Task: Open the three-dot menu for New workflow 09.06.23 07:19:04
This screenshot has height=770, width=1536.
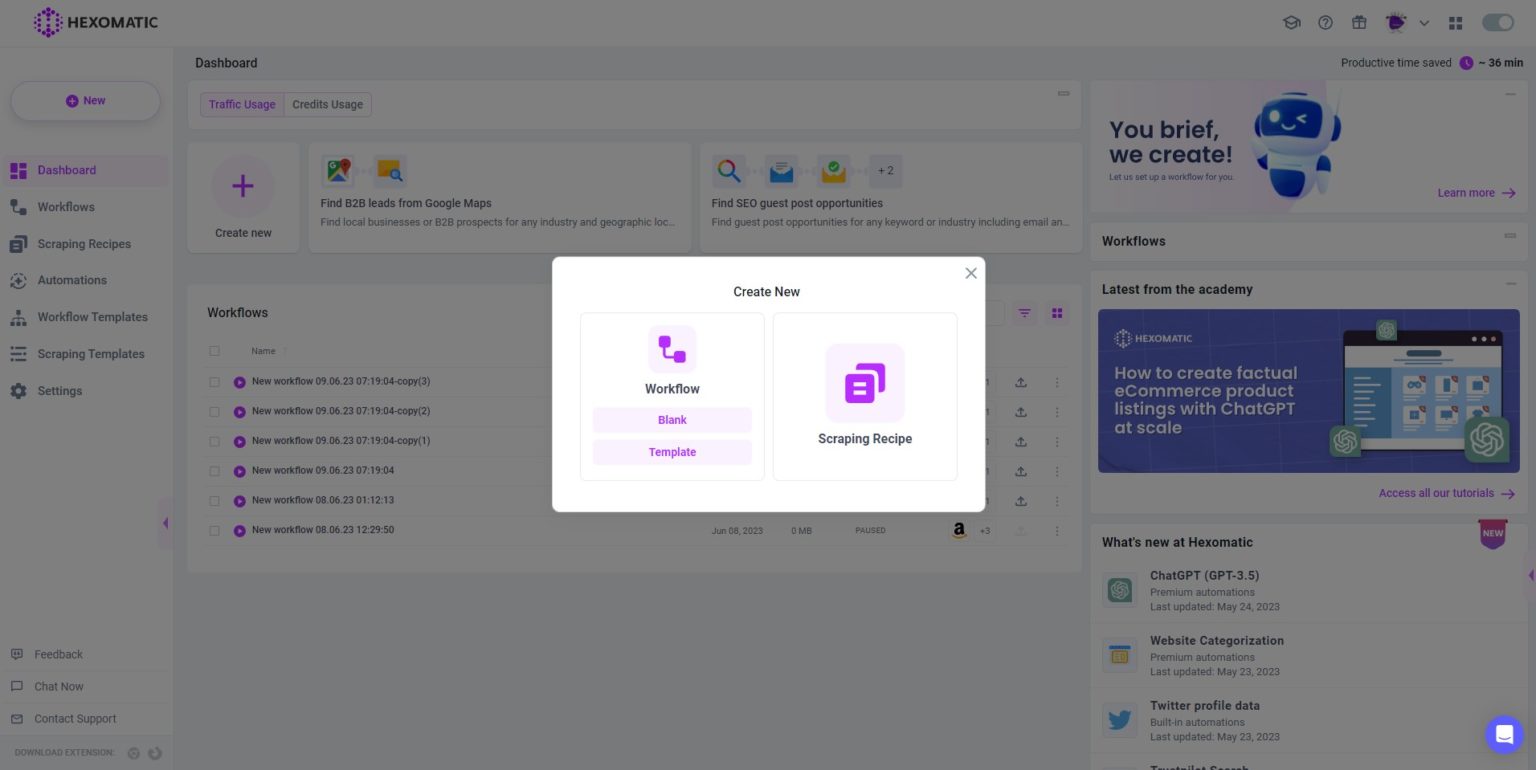Action: pyautogui.click(x=1057, y=471)
